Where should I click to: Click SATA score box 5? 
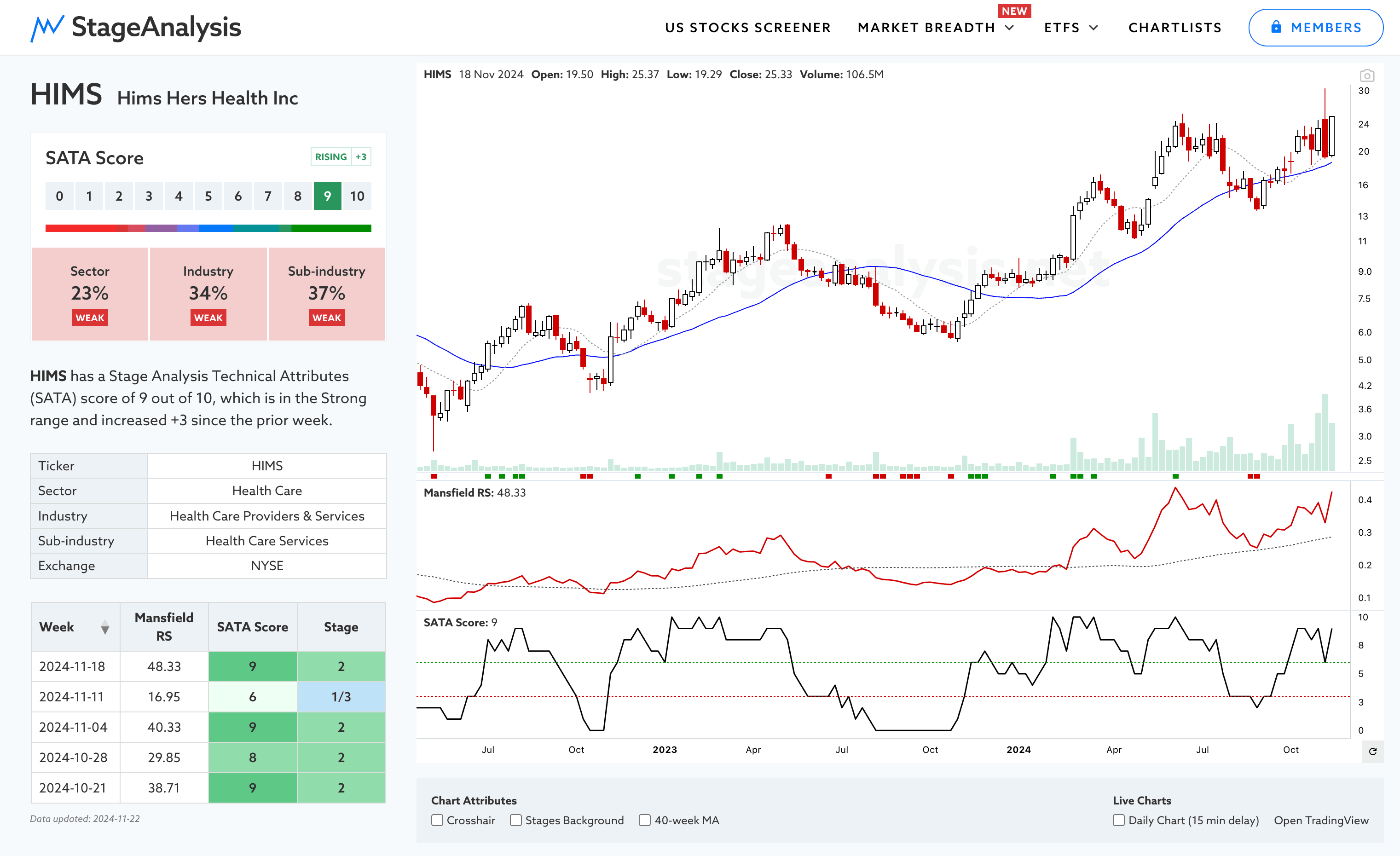coord(208,196)
